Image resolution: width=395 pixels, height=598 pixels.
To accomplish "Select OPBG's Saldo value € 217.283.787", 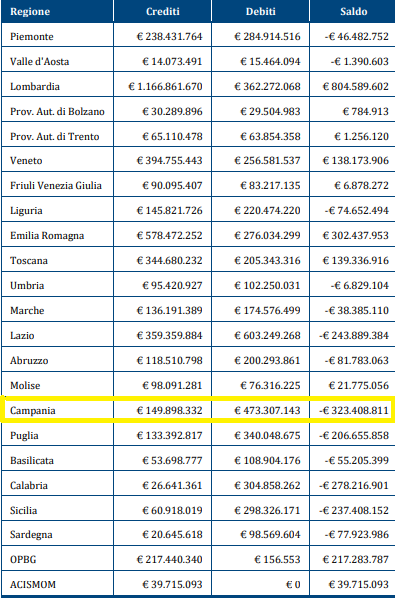I will [x=356, y=559].
